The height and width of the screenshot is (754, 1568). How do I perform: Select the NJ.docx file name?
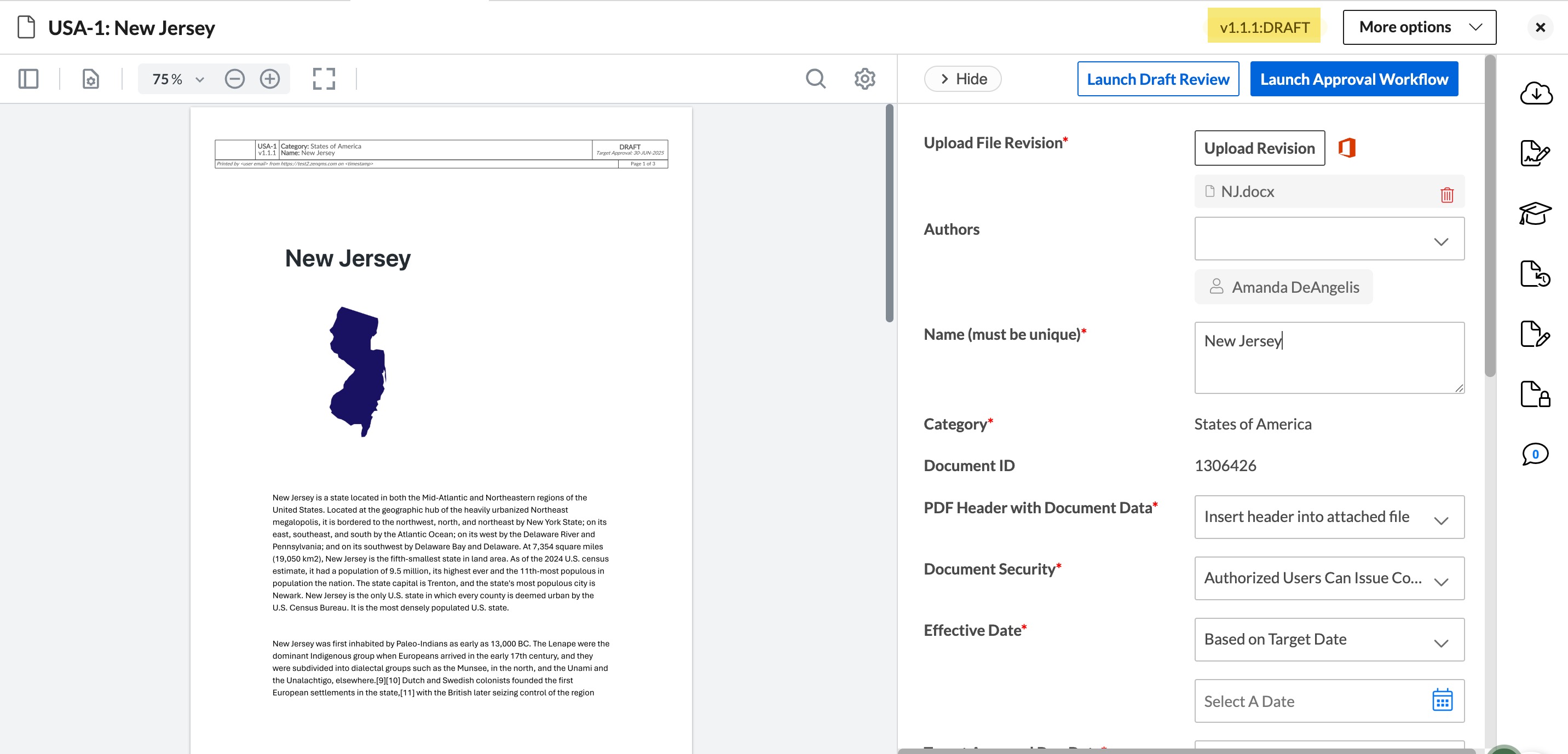click(1247, 192)
